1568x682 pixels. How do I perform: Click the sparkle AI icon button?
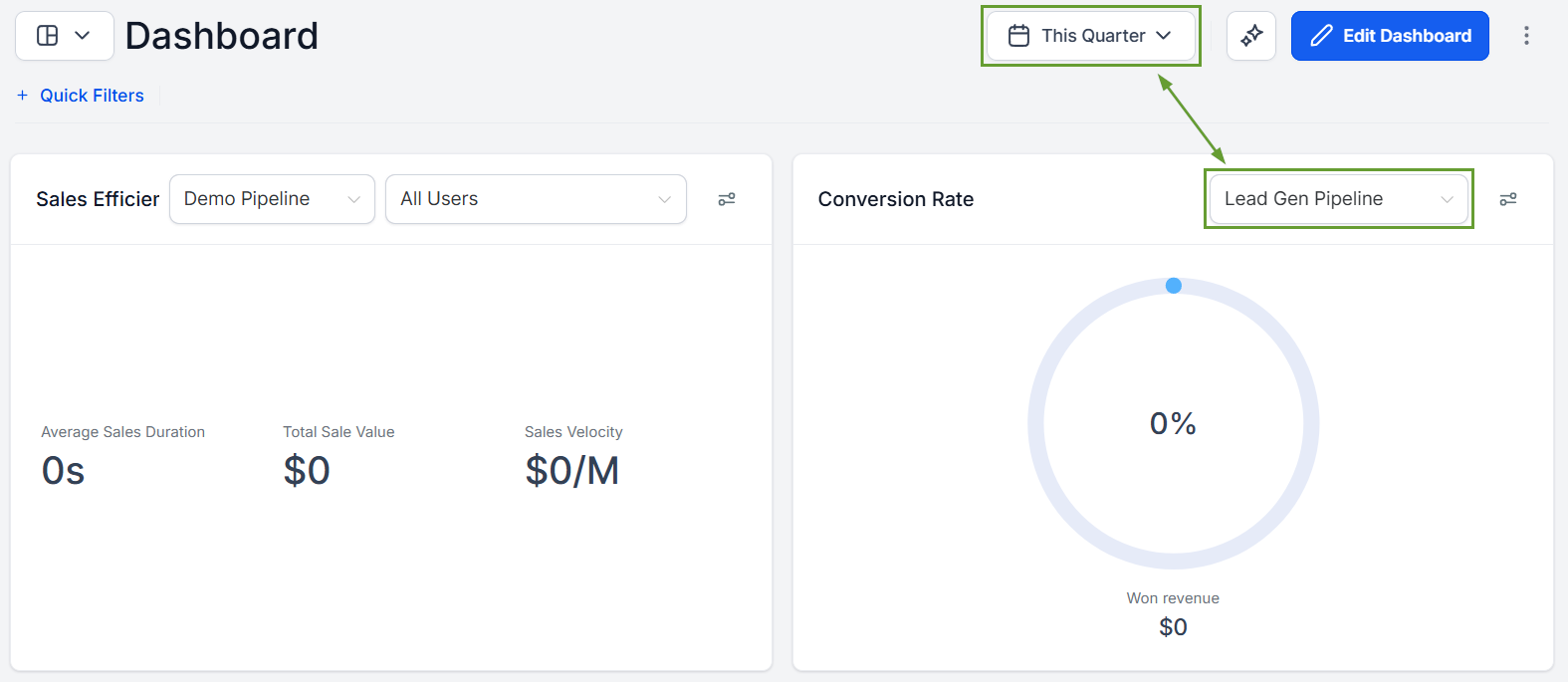[x=1251, y=36]
